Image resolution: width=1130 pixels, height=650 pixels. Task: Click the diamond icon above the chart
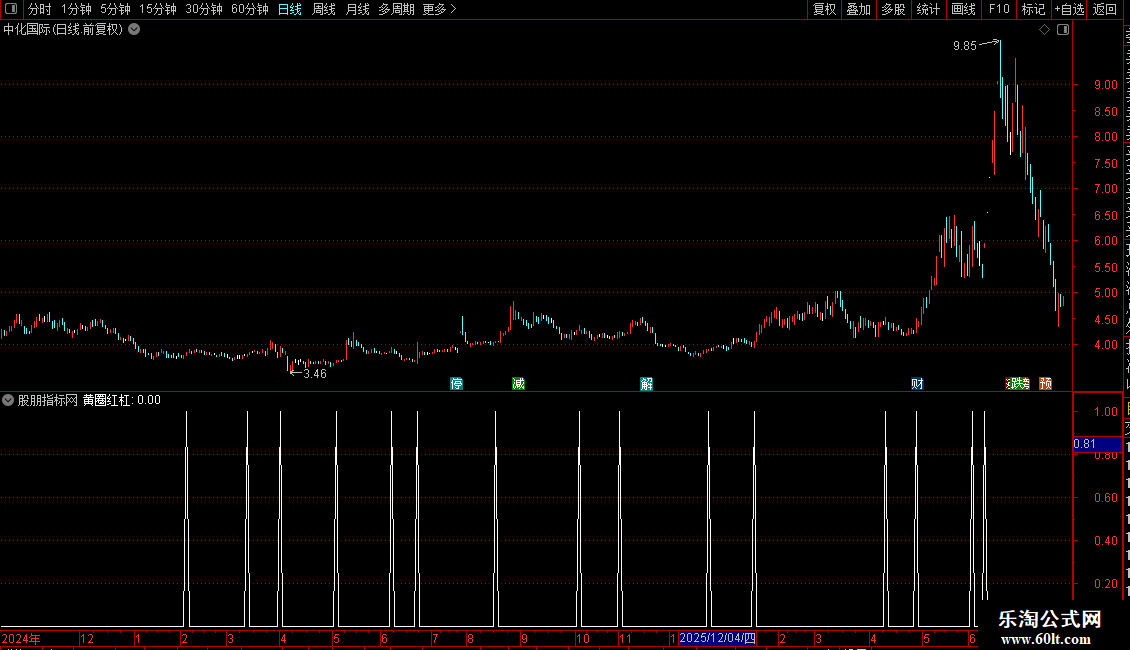click(x=1044, y=30)
